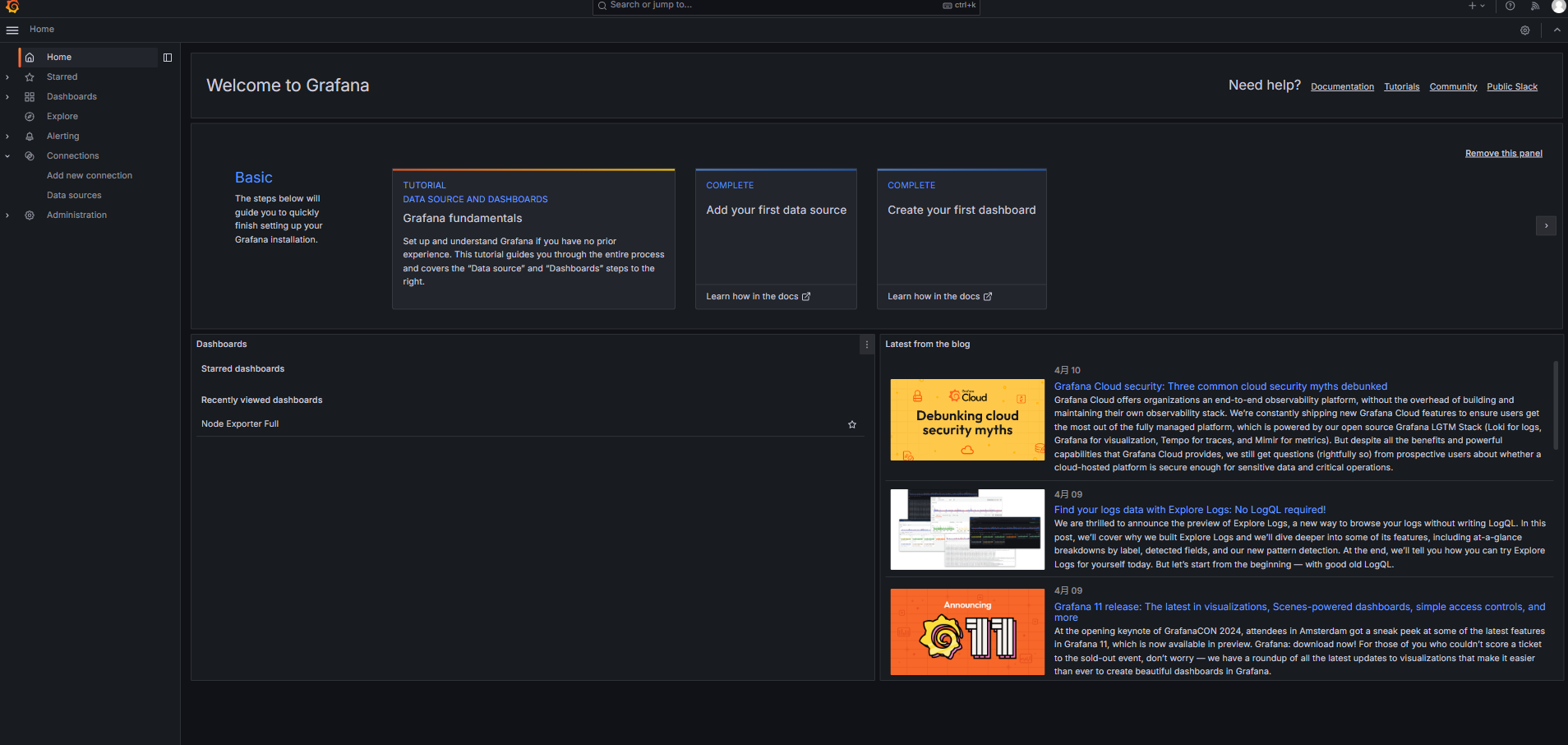Collapse the top search bar chevron

tap(1556, 30)
